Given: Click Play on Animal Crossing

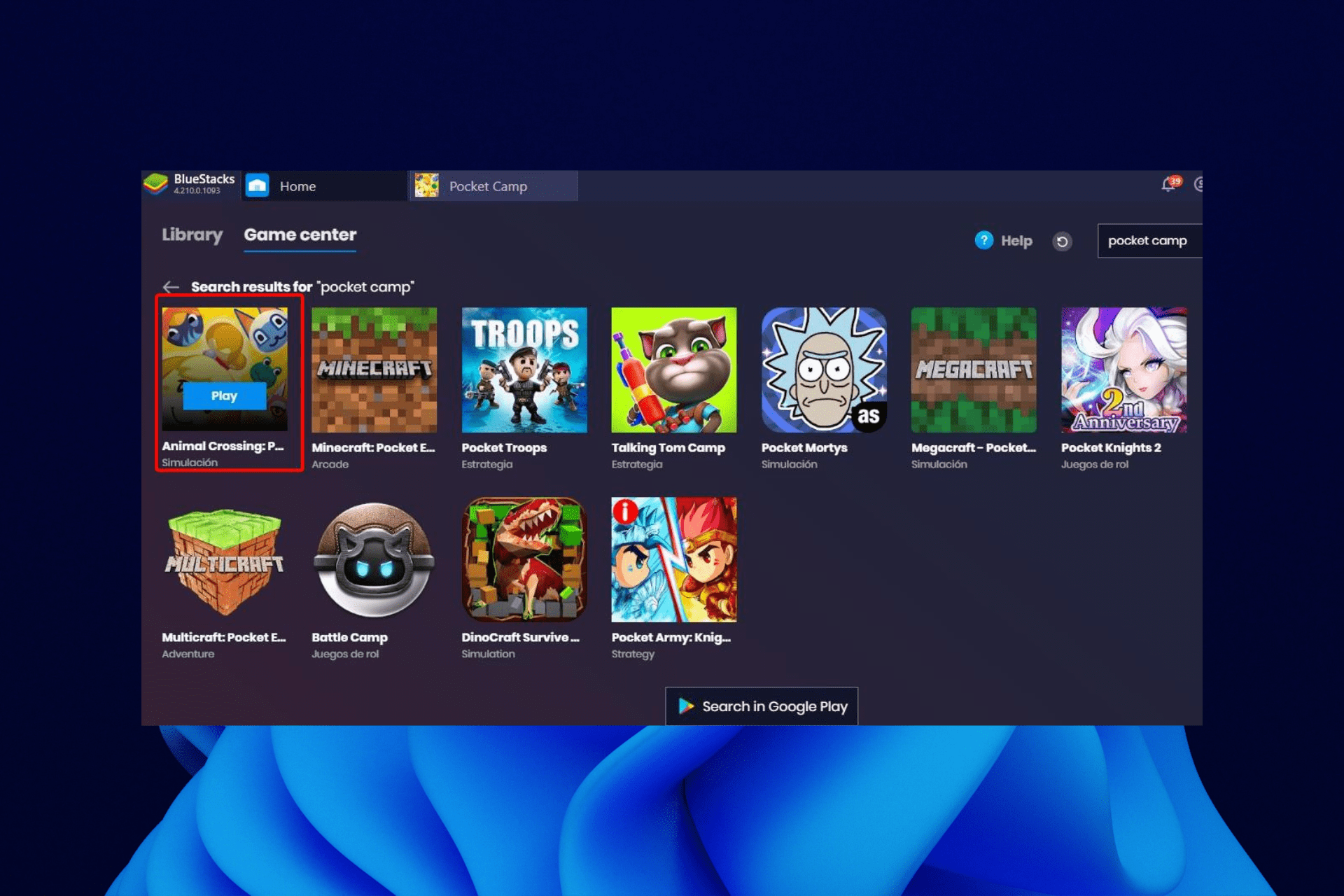Looking at the screenshot, I should pos(224,396).
